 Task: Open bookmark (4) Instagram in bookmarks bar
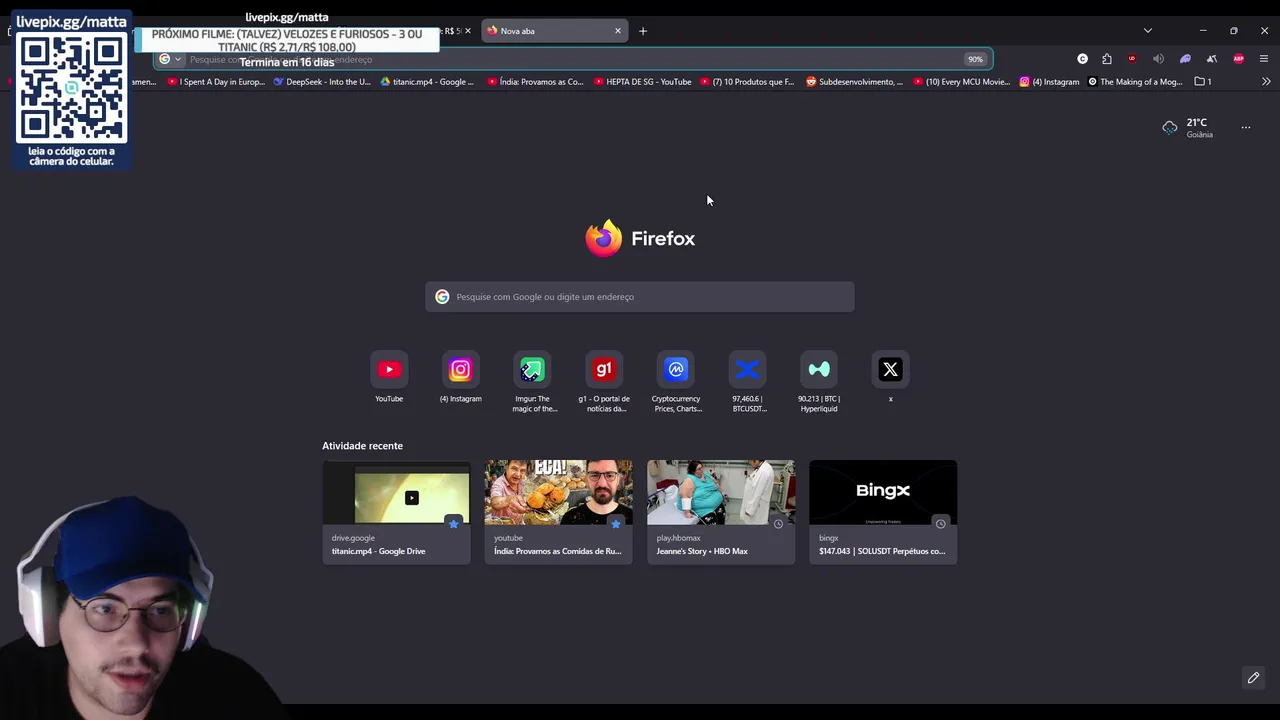click(1050, 82)
